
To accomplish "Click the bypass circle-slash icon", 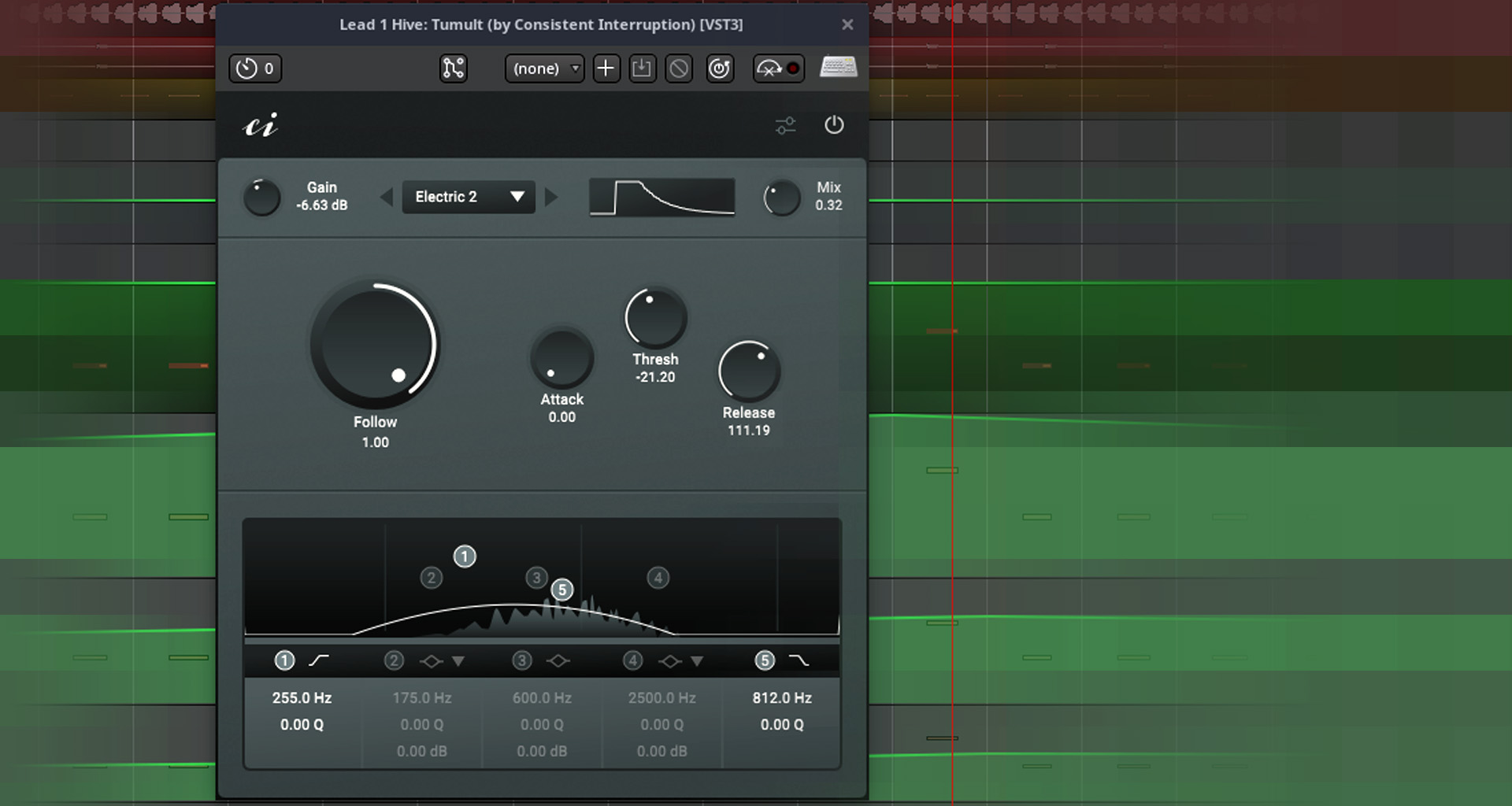I will (679, 68).
